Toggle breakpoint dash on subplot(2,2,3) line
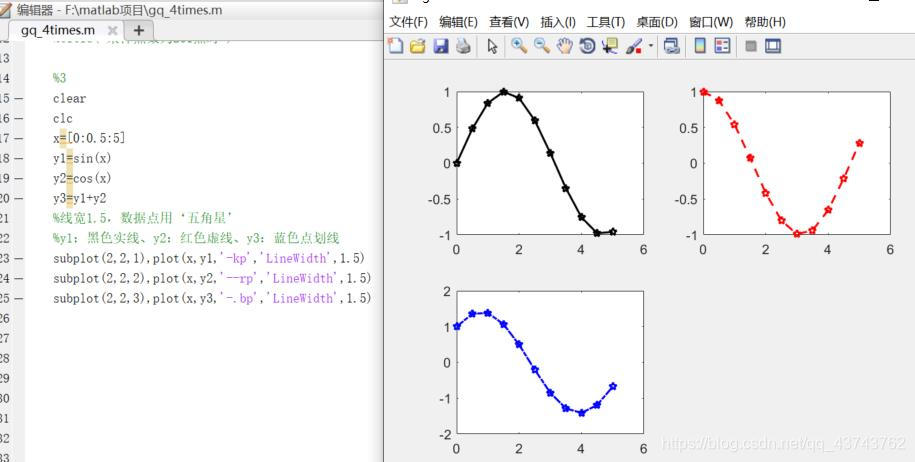 point(19,298)
